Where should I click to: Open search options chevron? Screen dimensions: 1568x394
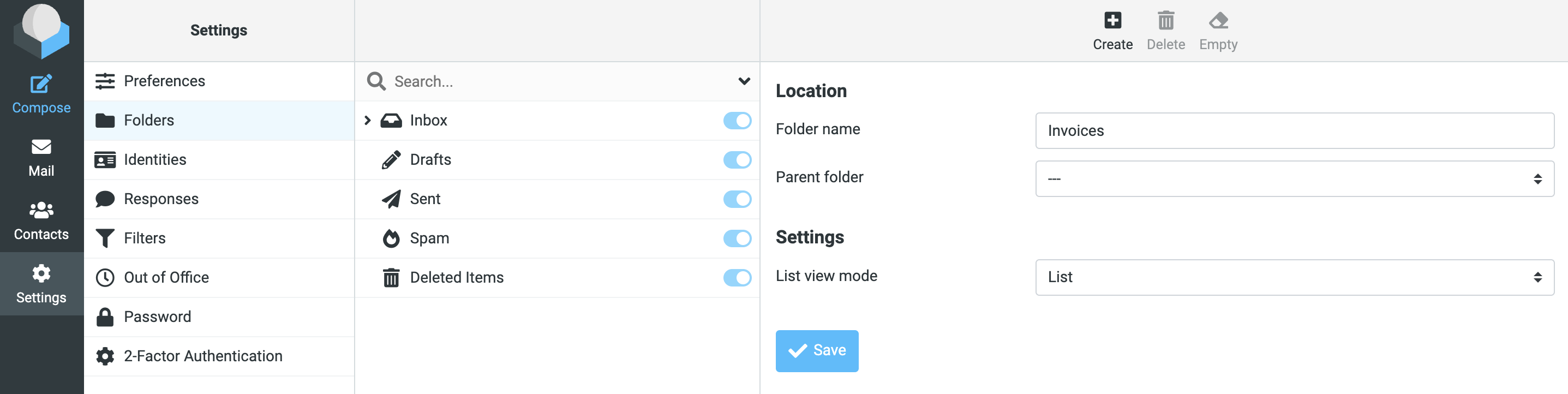(x=743, y=82)
